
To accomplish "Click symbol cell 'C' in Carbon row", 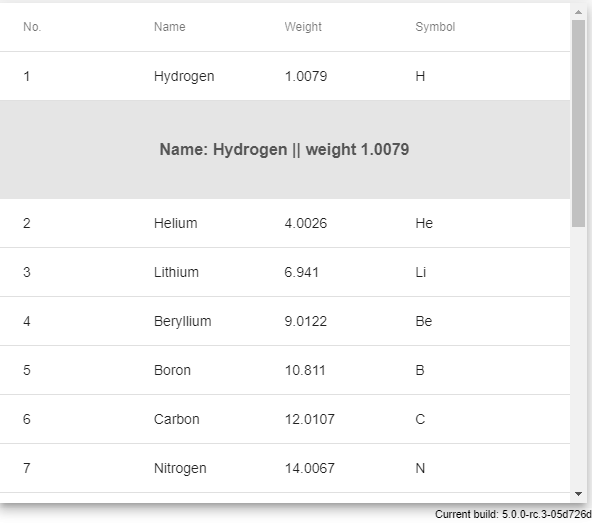I will tap(420, 419).
